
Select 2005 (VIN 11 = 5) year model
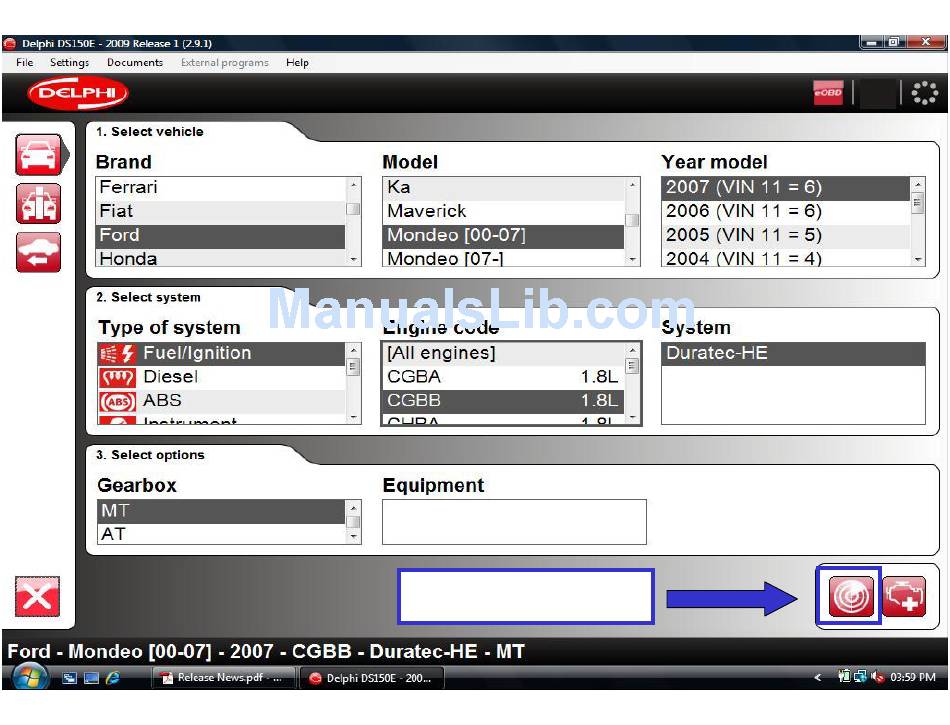pyautogui.click(x=743, y=235)
